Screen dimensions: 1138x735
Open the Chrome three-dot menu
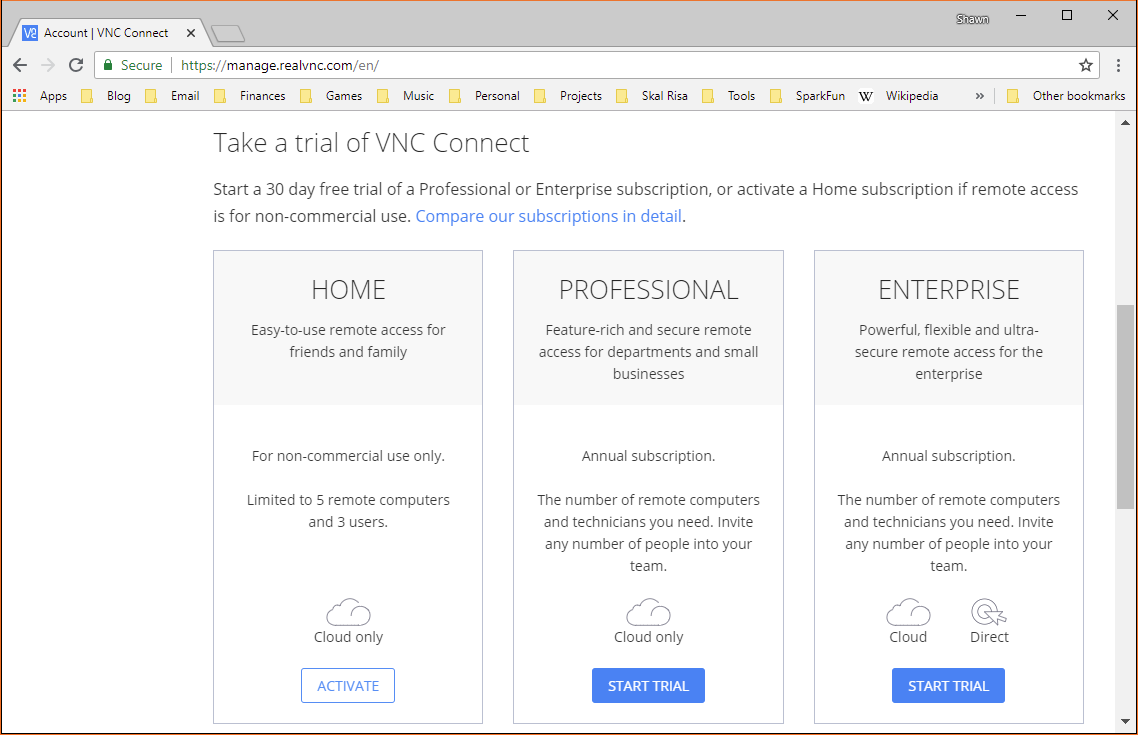point(1118,65)
